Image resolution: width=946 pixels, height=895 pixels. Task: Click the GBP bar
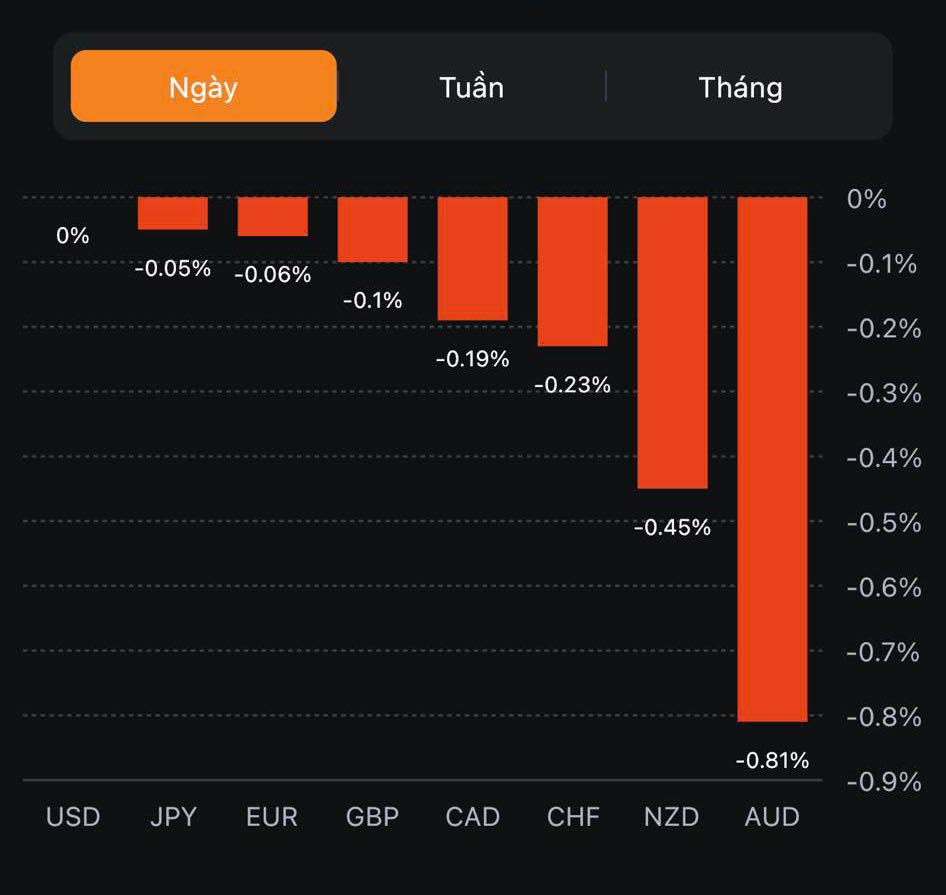[x=372, y=229]
